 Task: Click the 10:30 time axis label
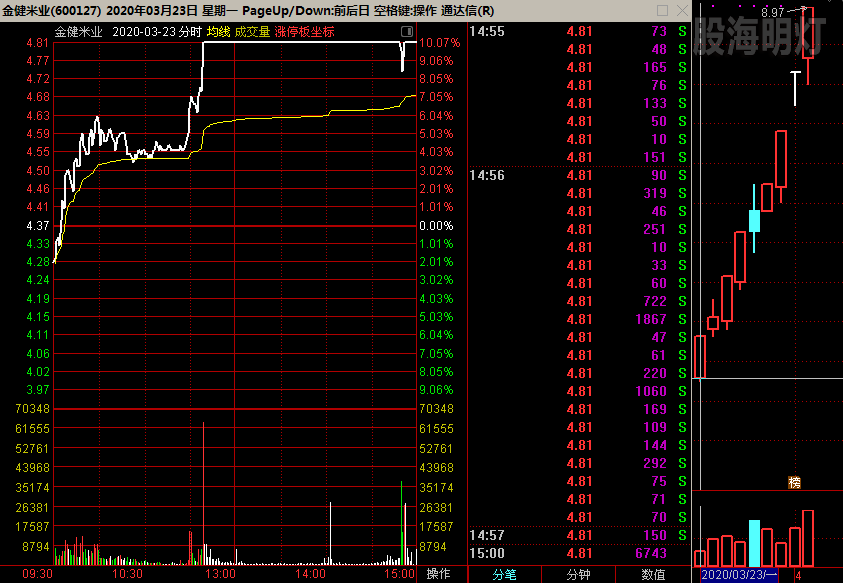pos(127,574)
